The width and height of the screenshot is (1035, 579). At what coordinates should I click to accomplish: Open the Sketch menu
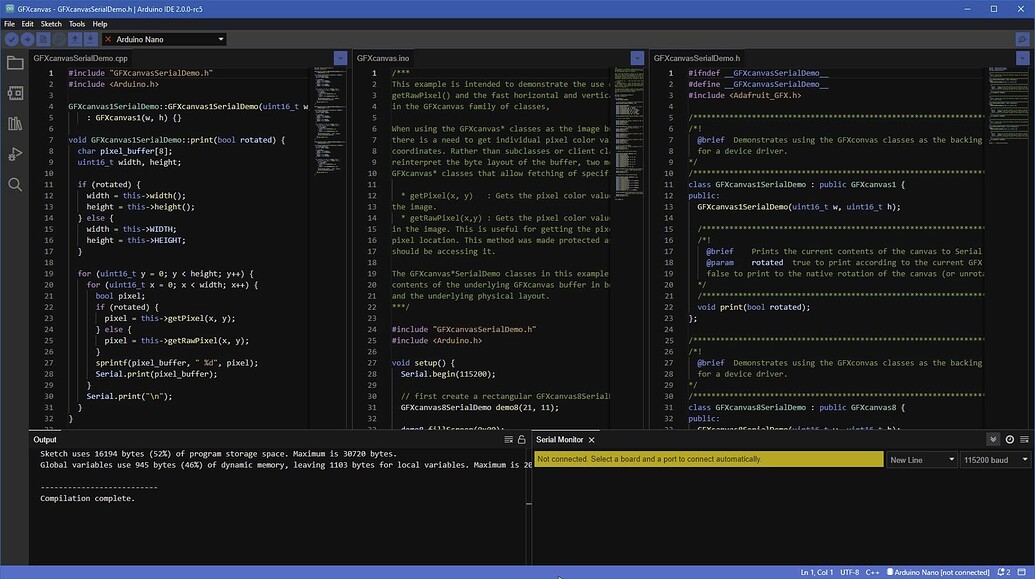(50, 23)
